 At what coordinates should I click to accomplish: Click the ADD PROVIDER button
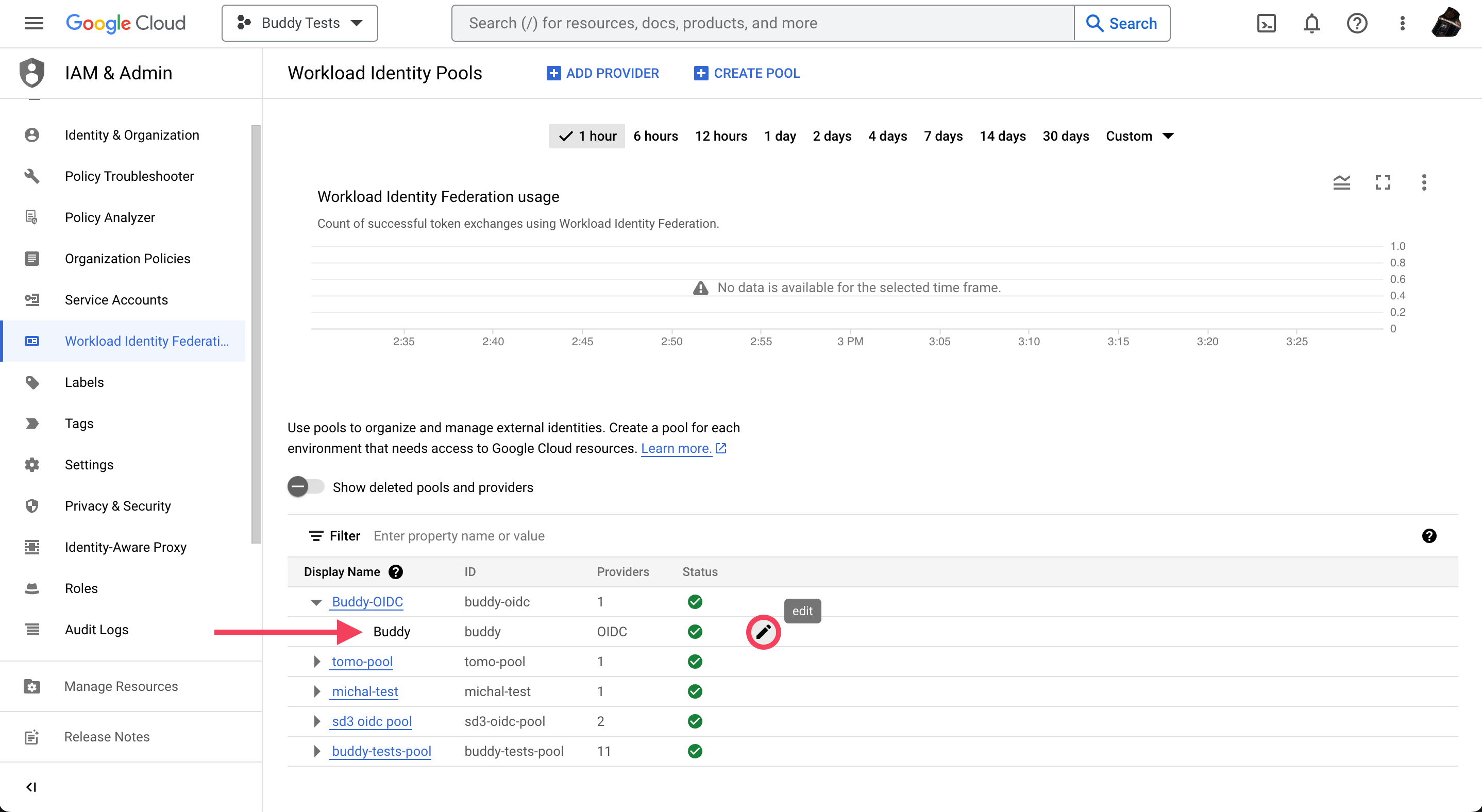pyautogui.click(x=602, y=73)
